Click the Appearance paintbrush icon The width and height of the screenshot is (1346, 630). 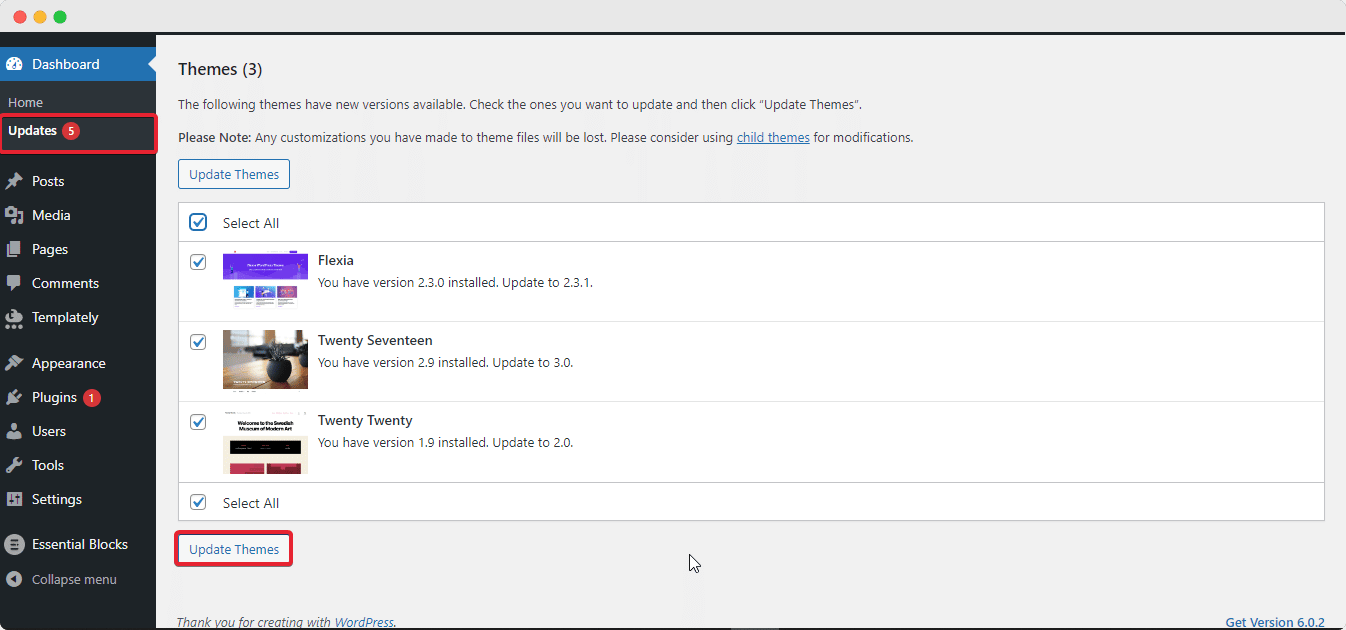[14, 363]
